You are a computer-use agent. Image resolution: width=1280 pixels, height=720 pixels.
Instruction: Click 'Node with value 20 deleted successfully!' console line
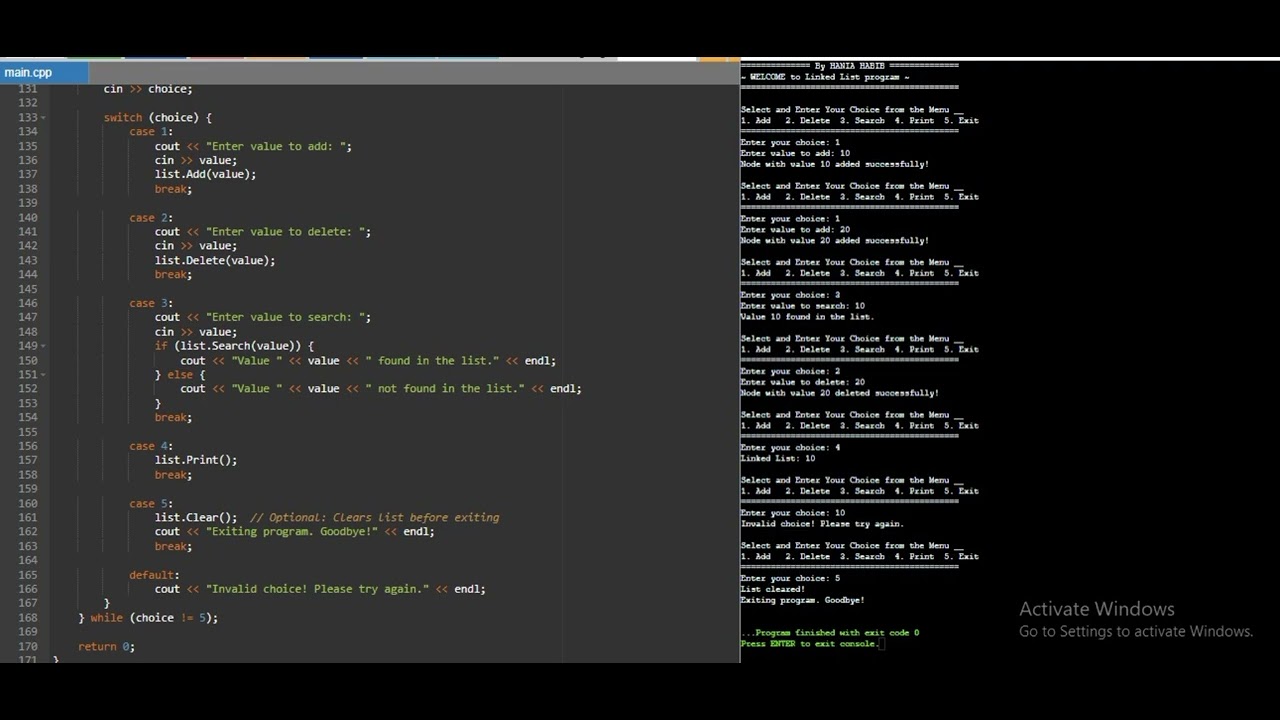[x=840, y=393]
